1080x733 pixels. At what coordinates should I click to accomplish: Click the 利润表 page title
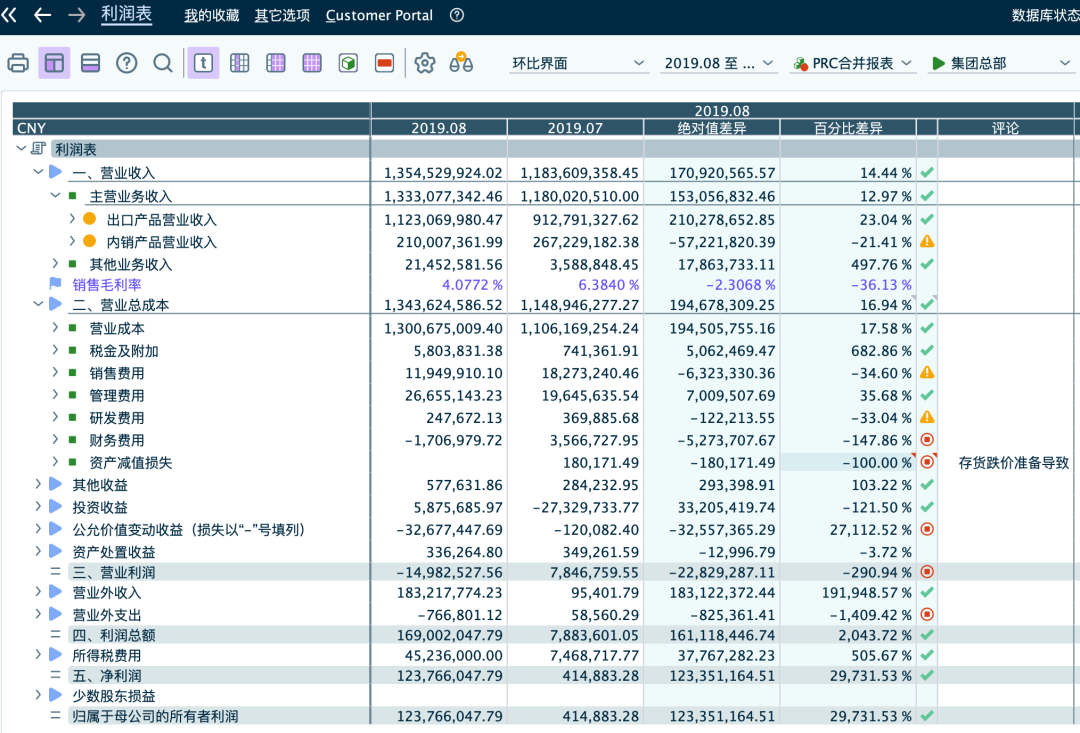pos(126,14)
